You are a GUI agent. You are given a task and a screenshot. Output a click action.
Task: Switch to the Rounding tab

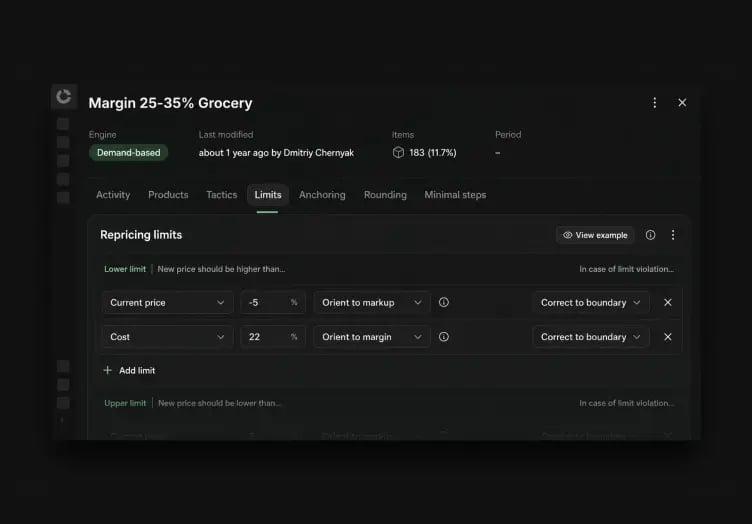click(x=385, y=195)
